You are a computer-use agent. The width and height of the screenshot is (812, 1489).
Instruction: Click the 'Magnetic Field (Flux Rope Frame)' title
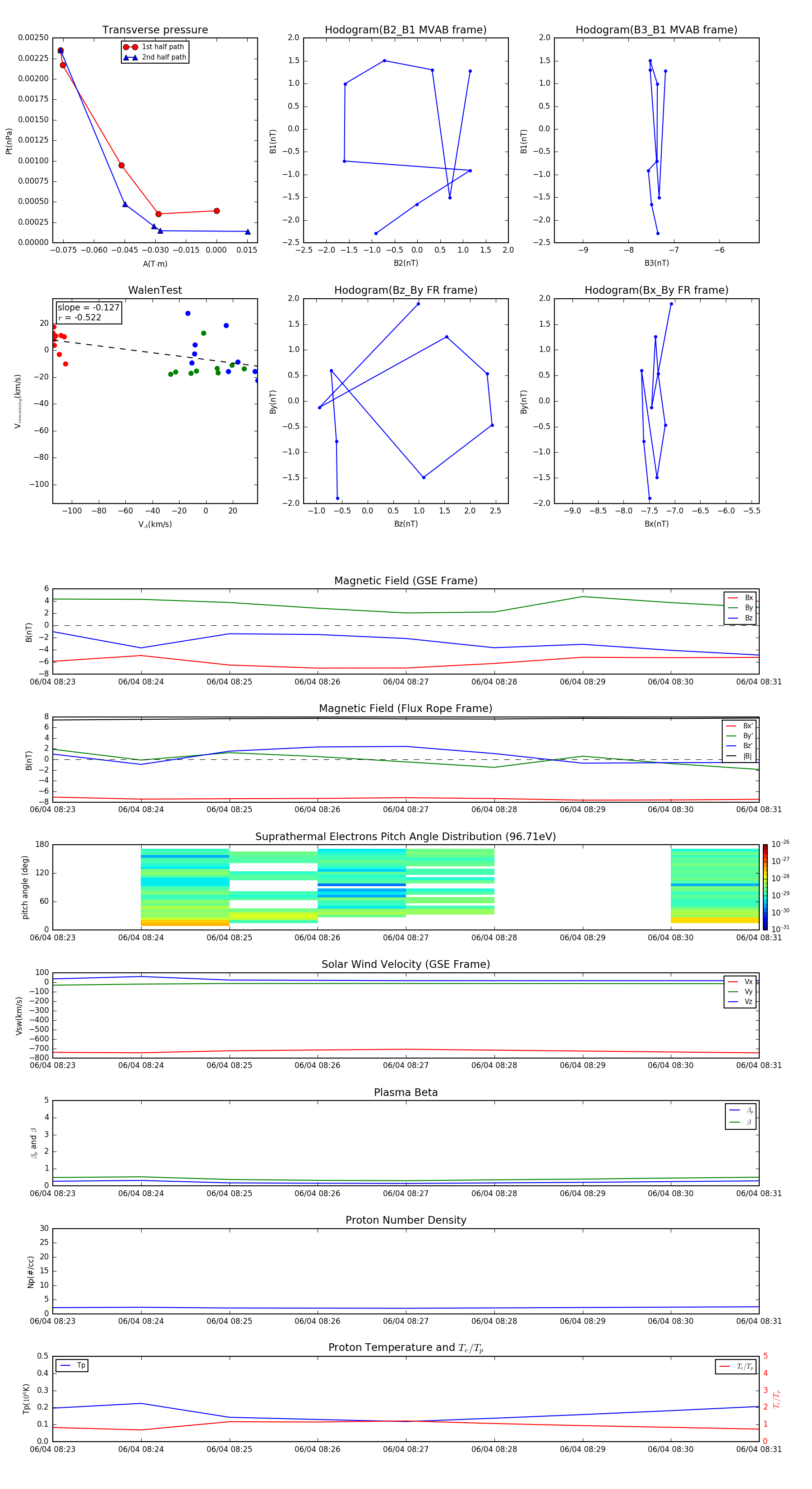point(406,709)
